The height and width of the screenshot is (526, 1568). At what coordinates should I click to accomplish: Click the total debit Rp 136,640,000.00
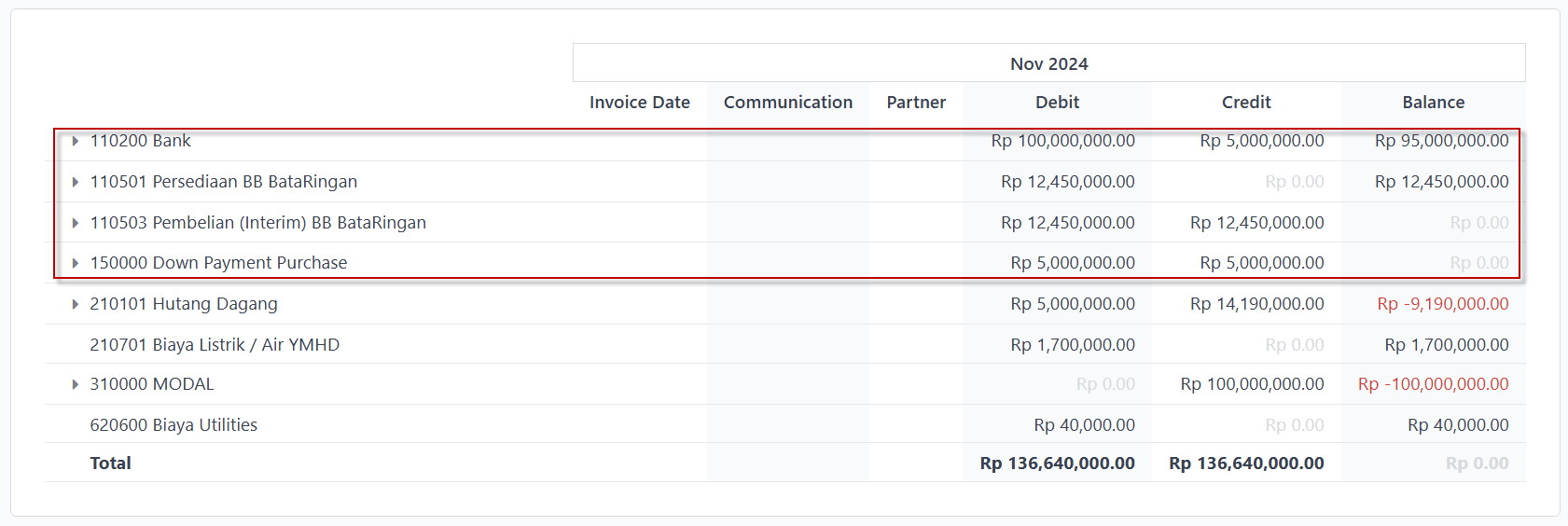click(x=1057, y=464)
